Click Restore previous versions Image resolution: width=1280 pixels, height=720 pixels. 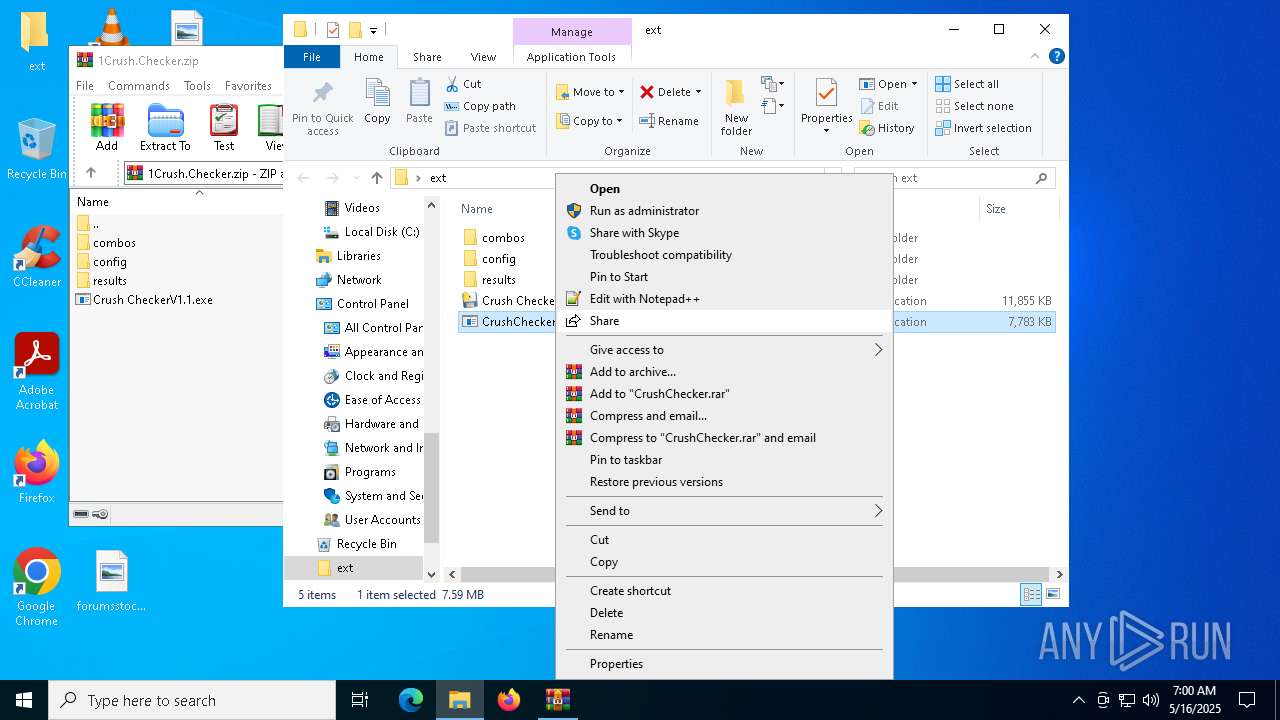[724, 482]
